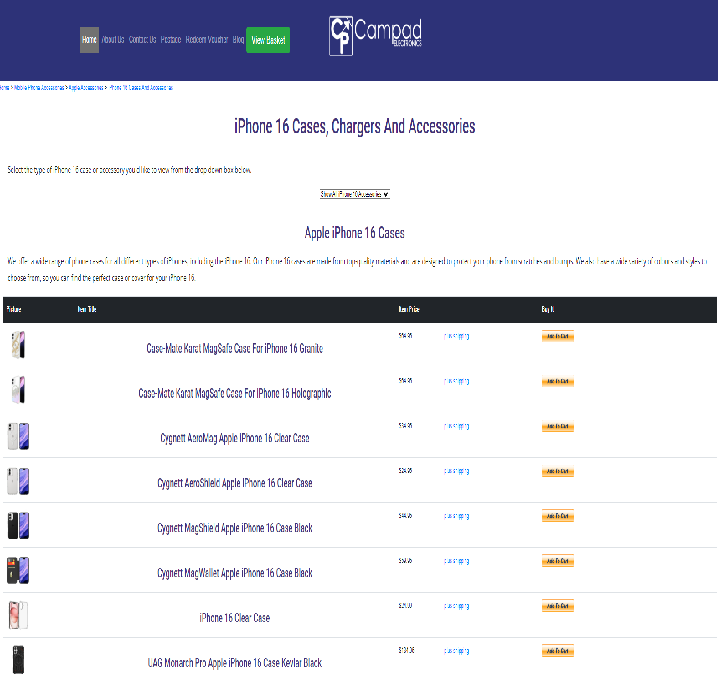Click plus shipping link for Cygnett AeroMag case

(x=457, y=426)
